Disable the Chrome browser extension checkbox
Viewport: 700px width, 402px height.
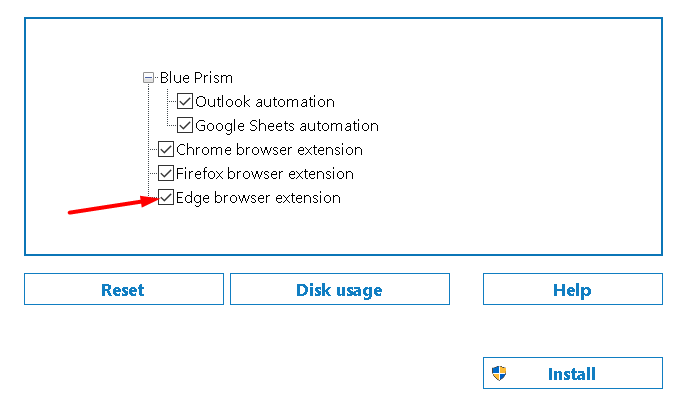point(166,150)
